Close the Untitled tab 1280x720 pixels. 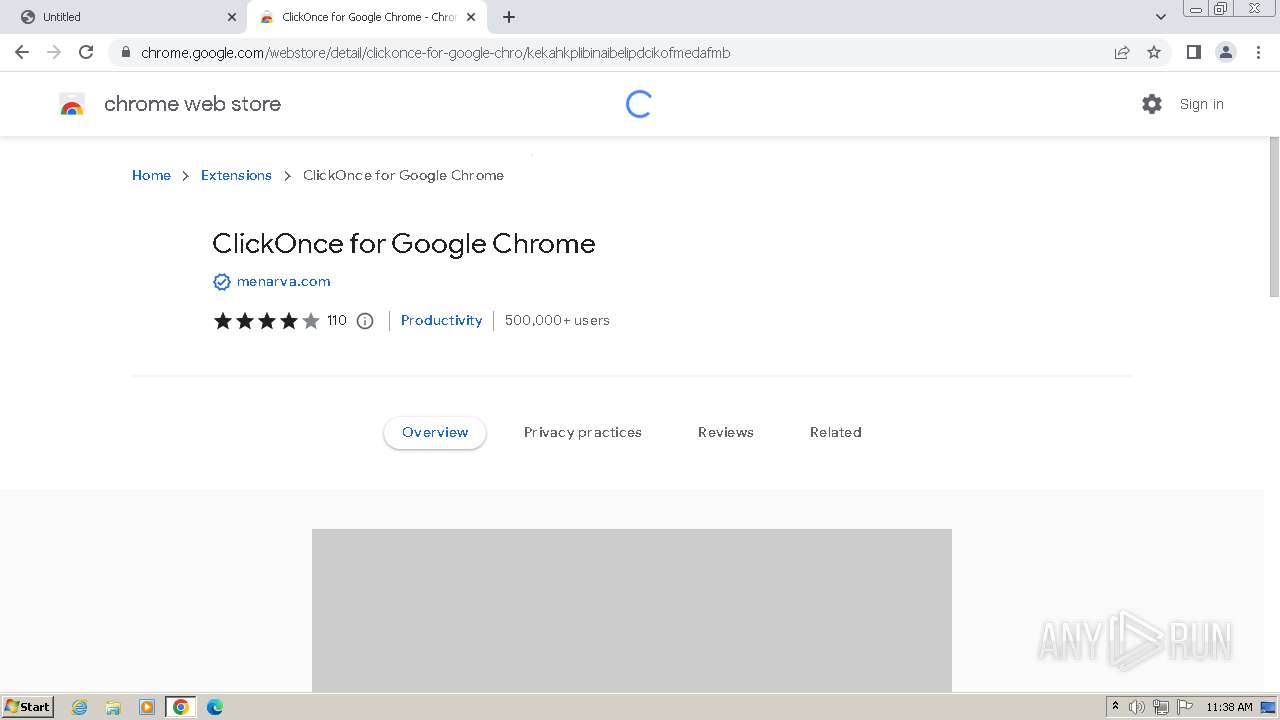tap(232, 17)
